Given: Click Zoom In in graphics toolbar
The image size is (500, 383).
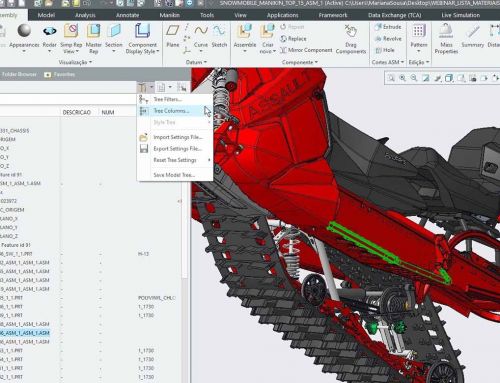Looking at the screenshot, I should coord(403,78).
